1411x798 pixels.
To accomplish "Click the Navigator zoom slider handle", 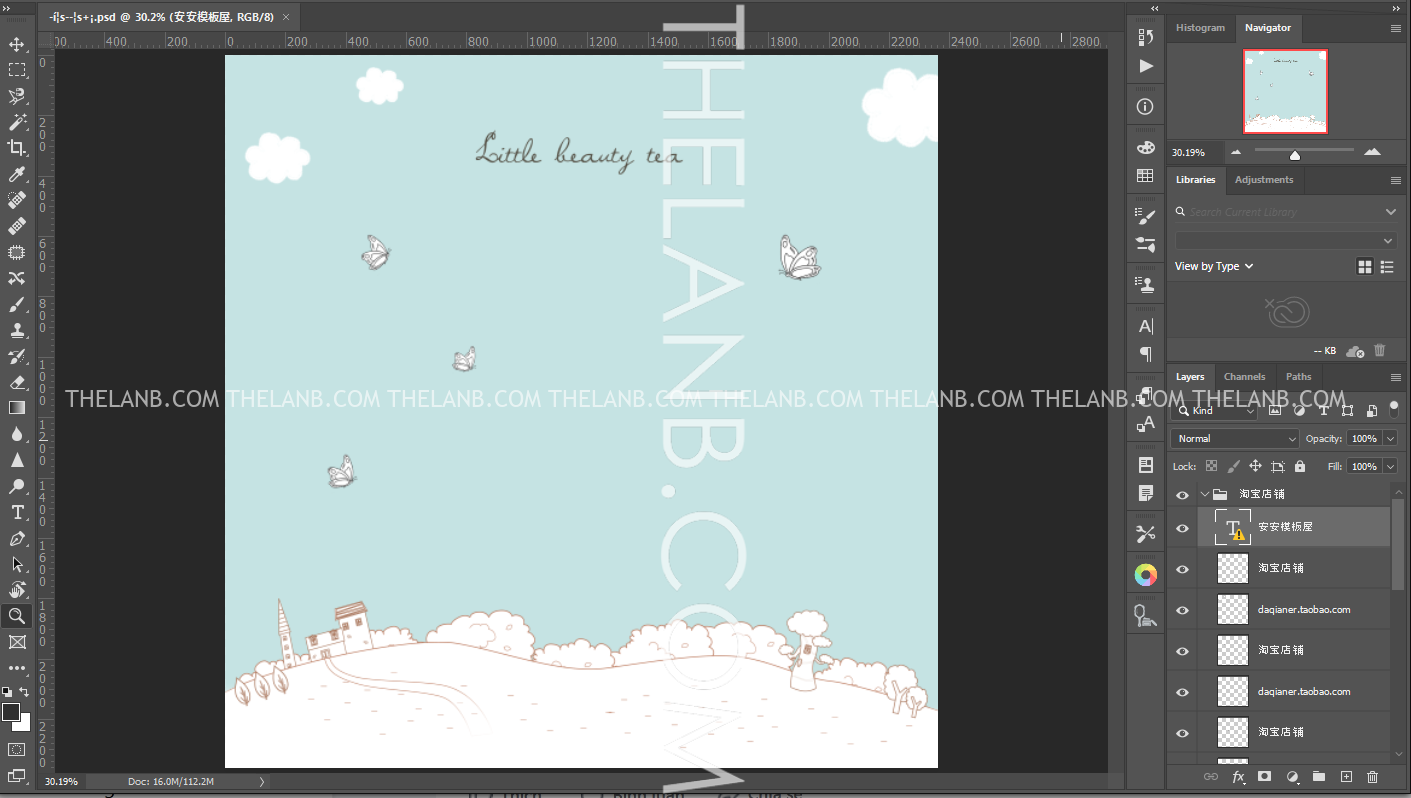I will coord(1295,154).
